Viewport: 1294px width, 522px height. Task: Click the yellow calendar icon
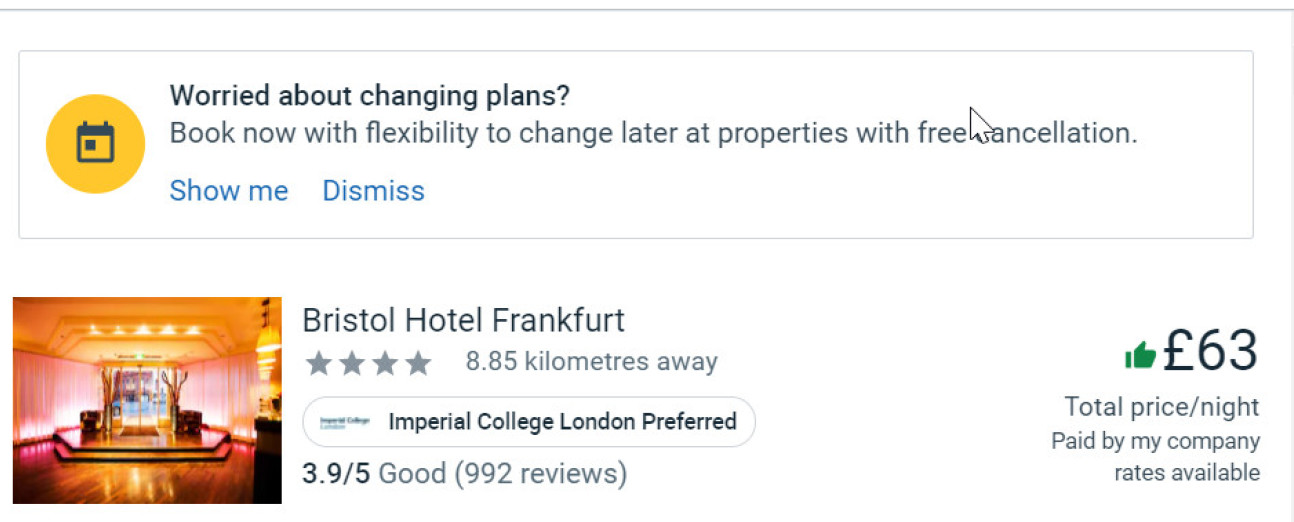(x=95, y=144)
